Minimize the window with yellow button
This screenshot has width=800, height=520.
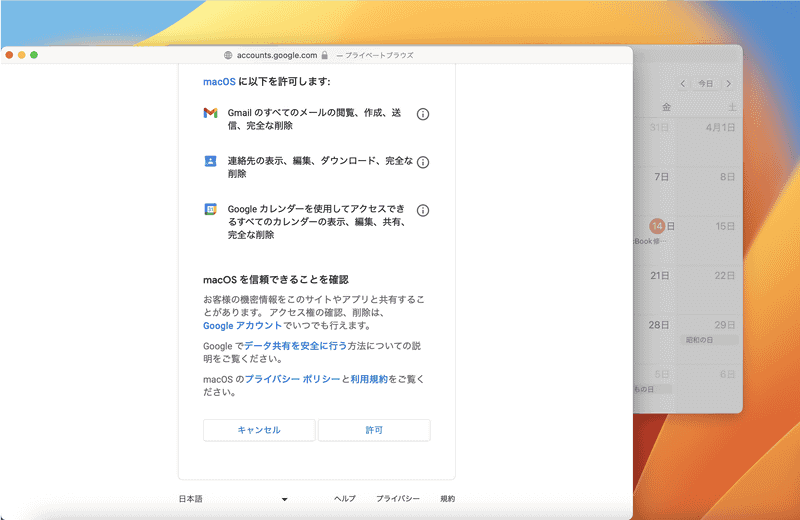click(x=21, y=55)
